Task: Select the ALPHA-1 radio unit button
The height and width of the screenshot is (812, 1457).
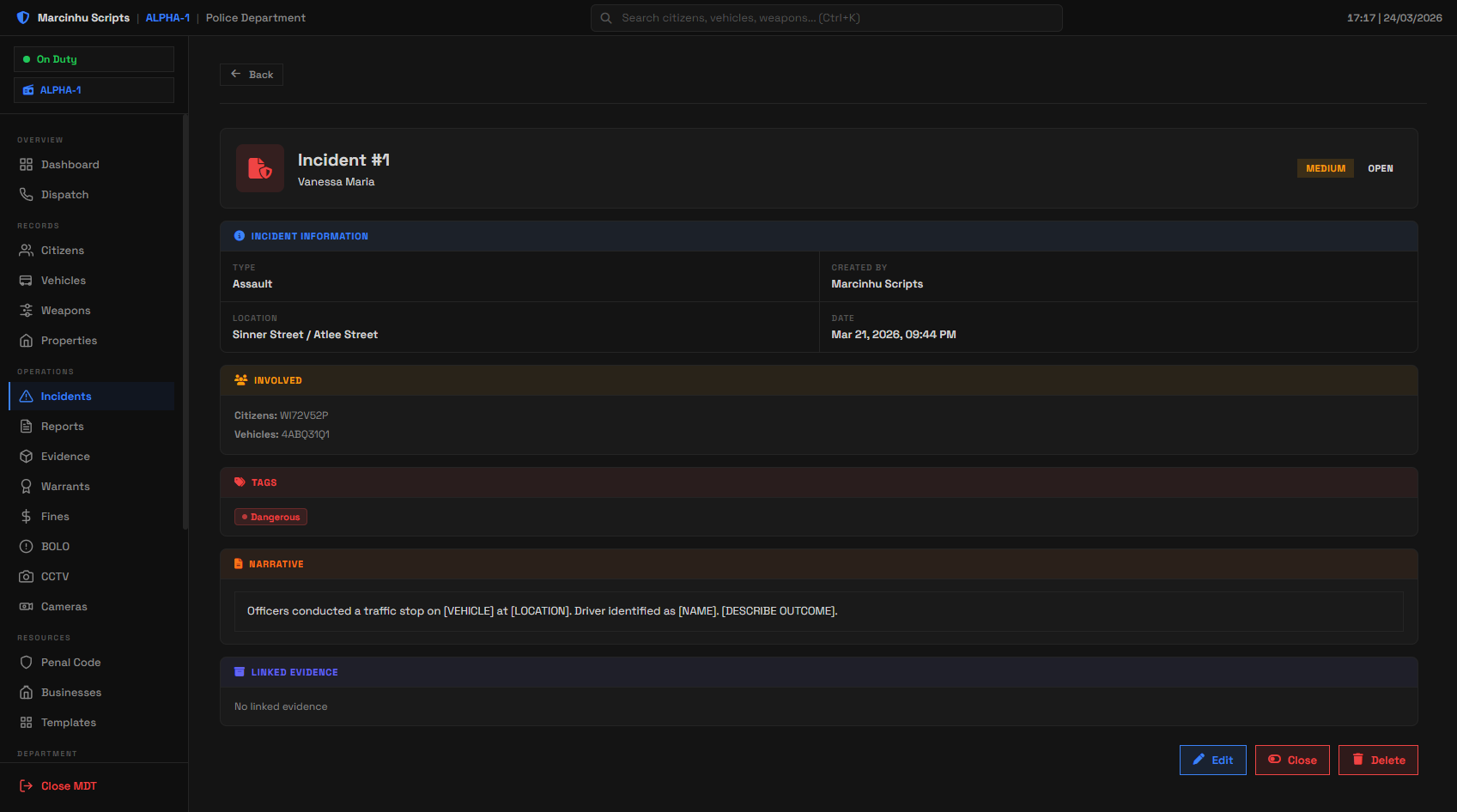Action: point(94,90)
